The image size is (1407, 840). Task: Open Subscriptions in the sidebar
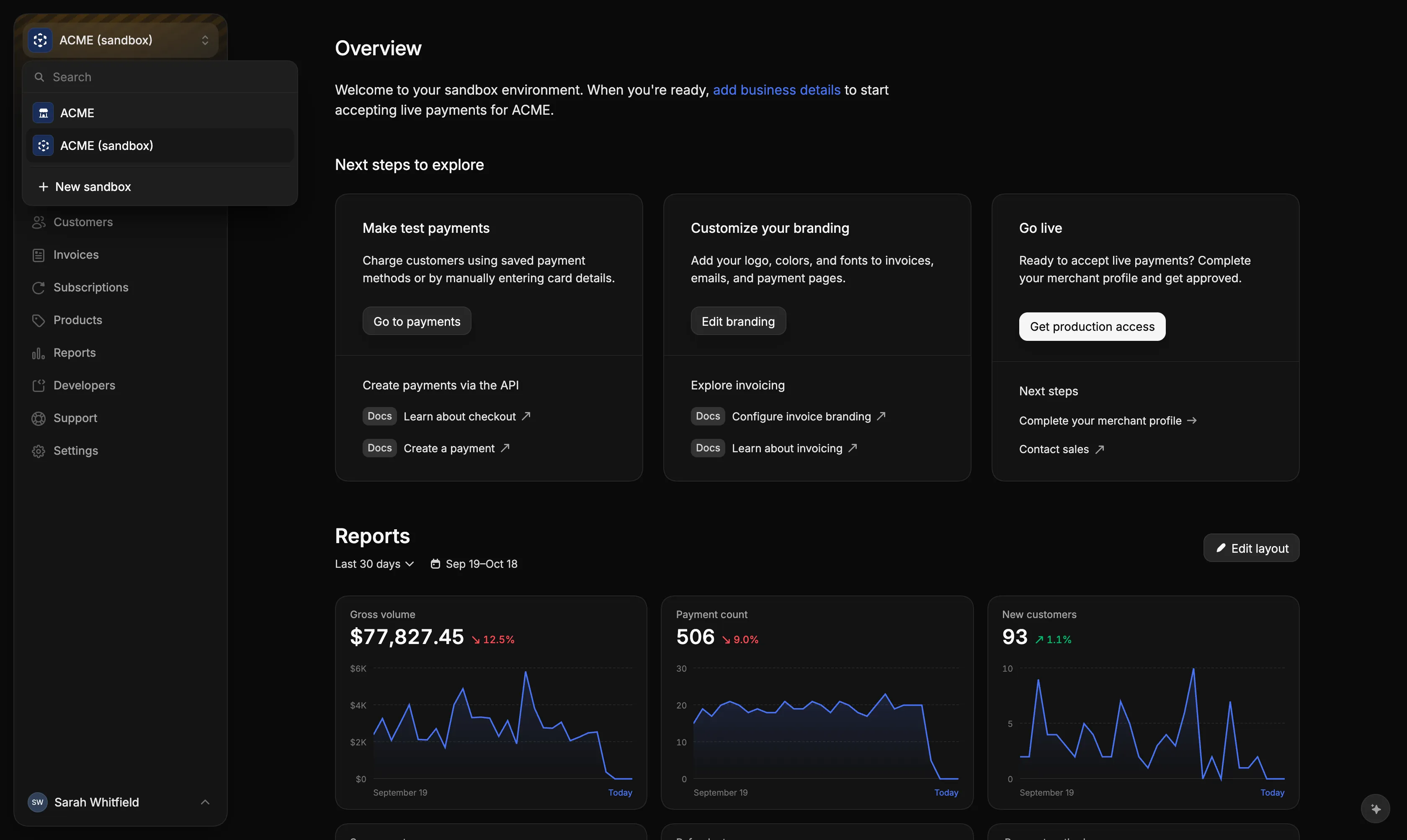[121, 288]
